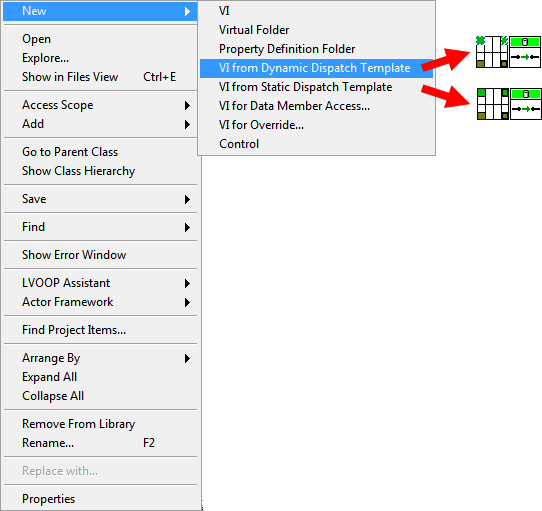Expand the LVOOP Assistant submenu

[100, 283]
